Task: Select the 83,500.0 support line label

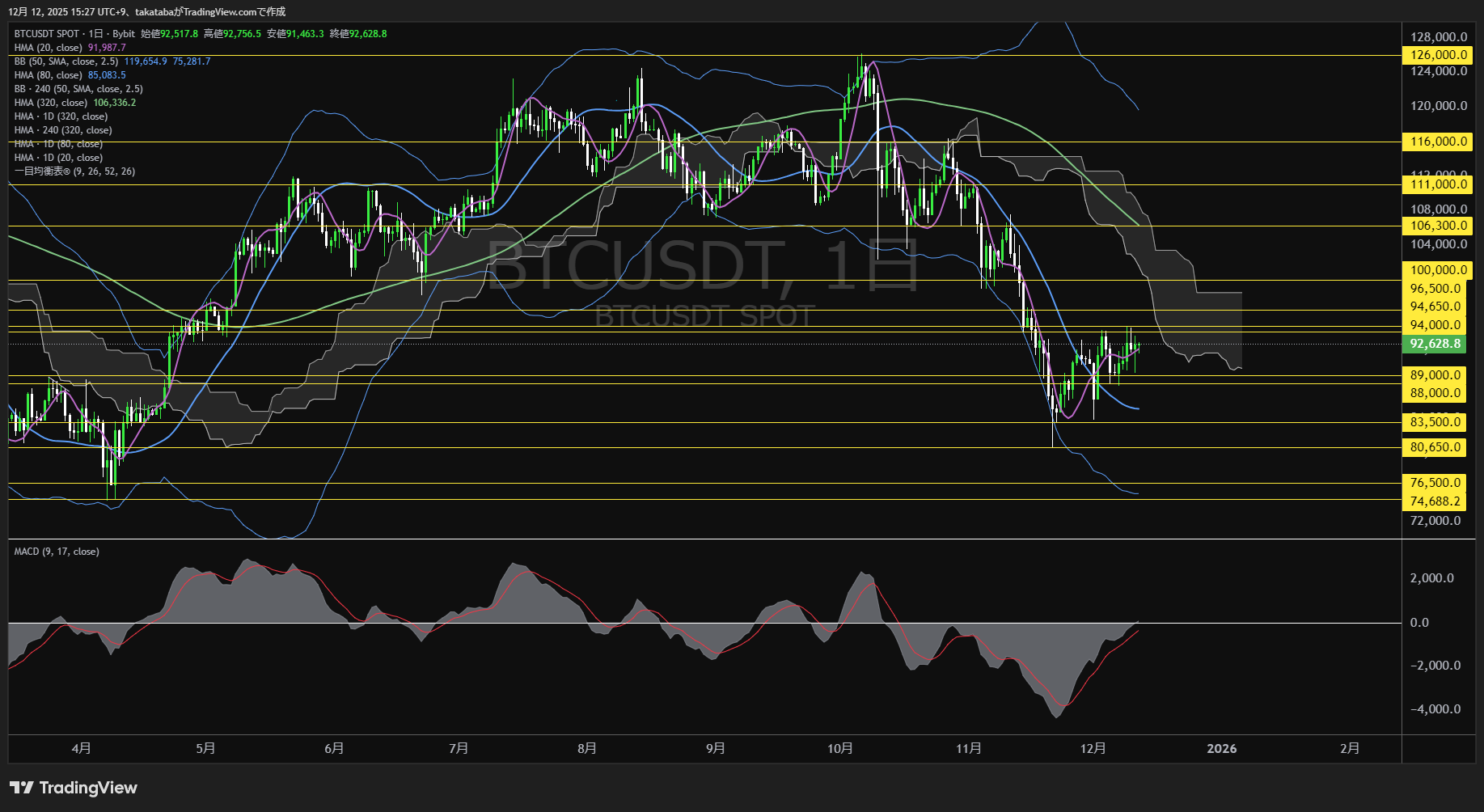Action: click(x=1435, y=422)
